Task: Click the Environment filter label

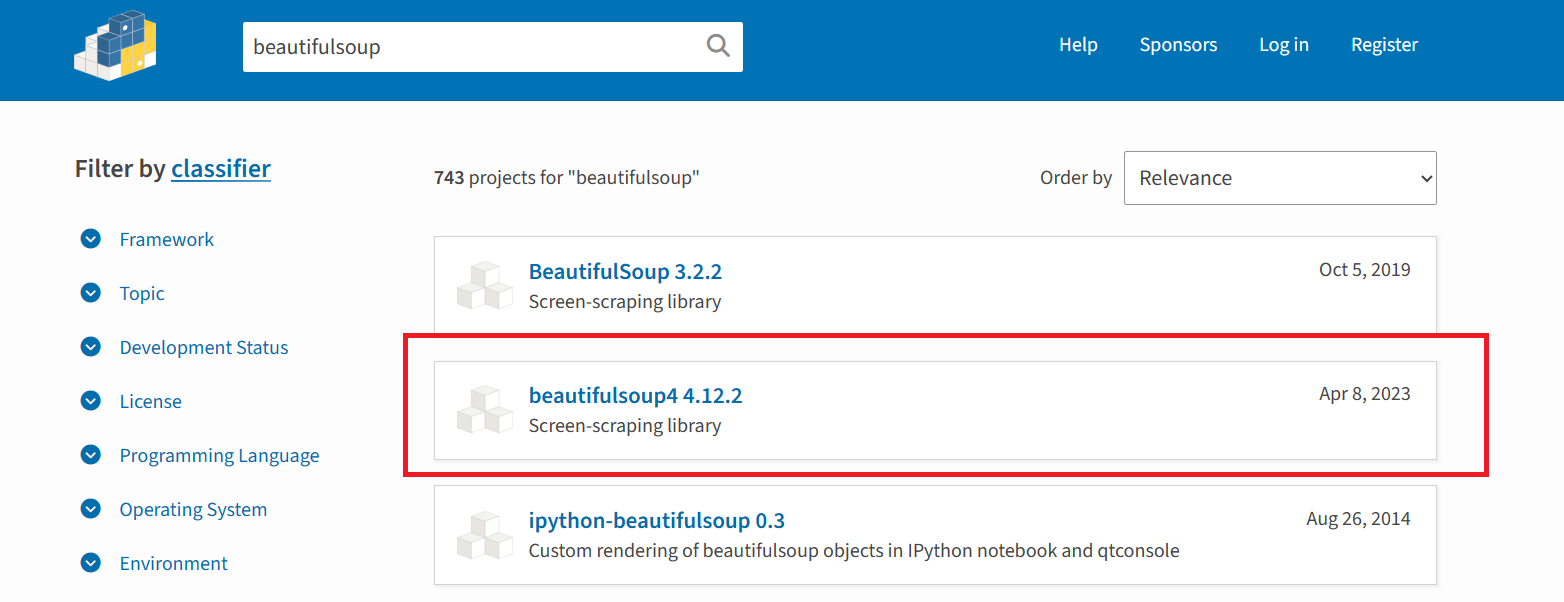Action: [x=173, y=563]
